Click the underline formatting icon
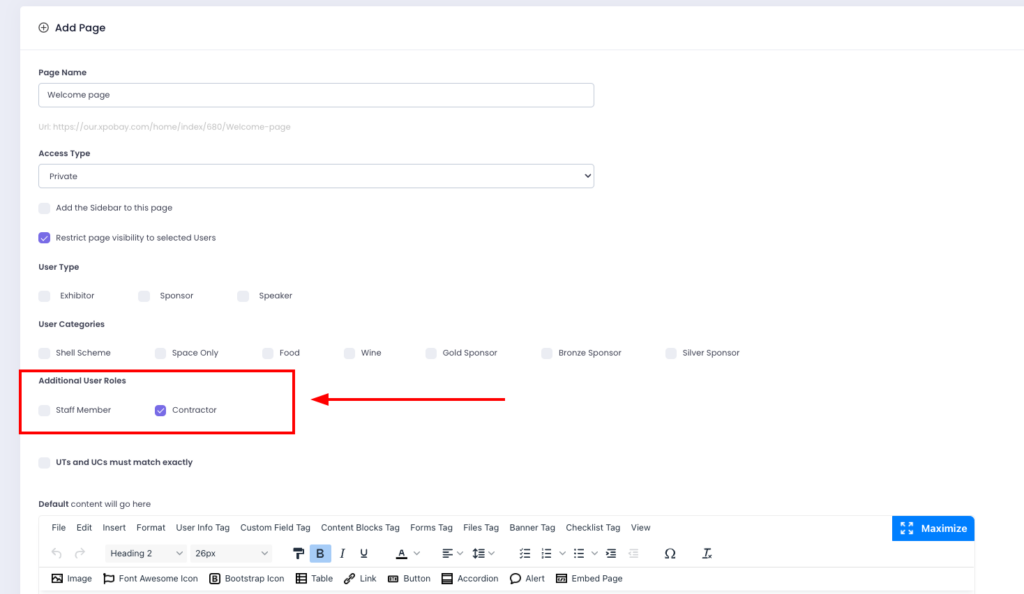The image size is (1024, 594). coord(364,553)
